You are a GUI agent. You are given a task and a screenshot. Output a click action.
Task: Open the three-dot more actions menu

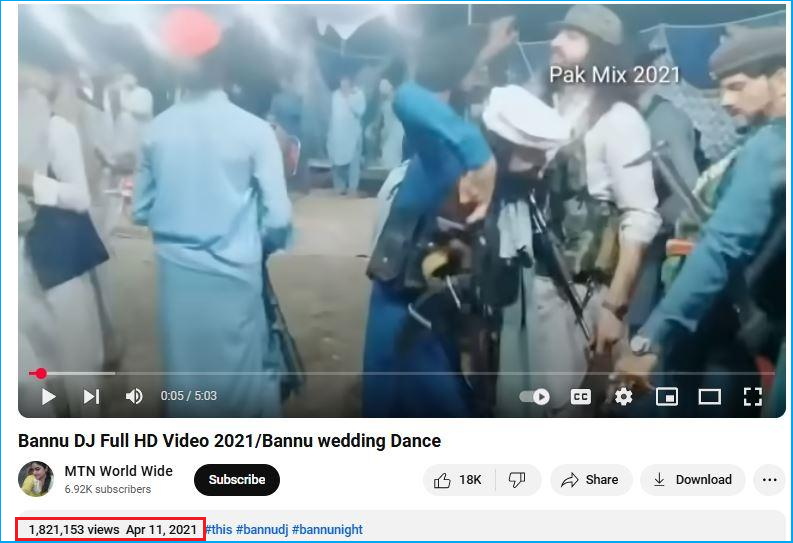pos(769,480)
